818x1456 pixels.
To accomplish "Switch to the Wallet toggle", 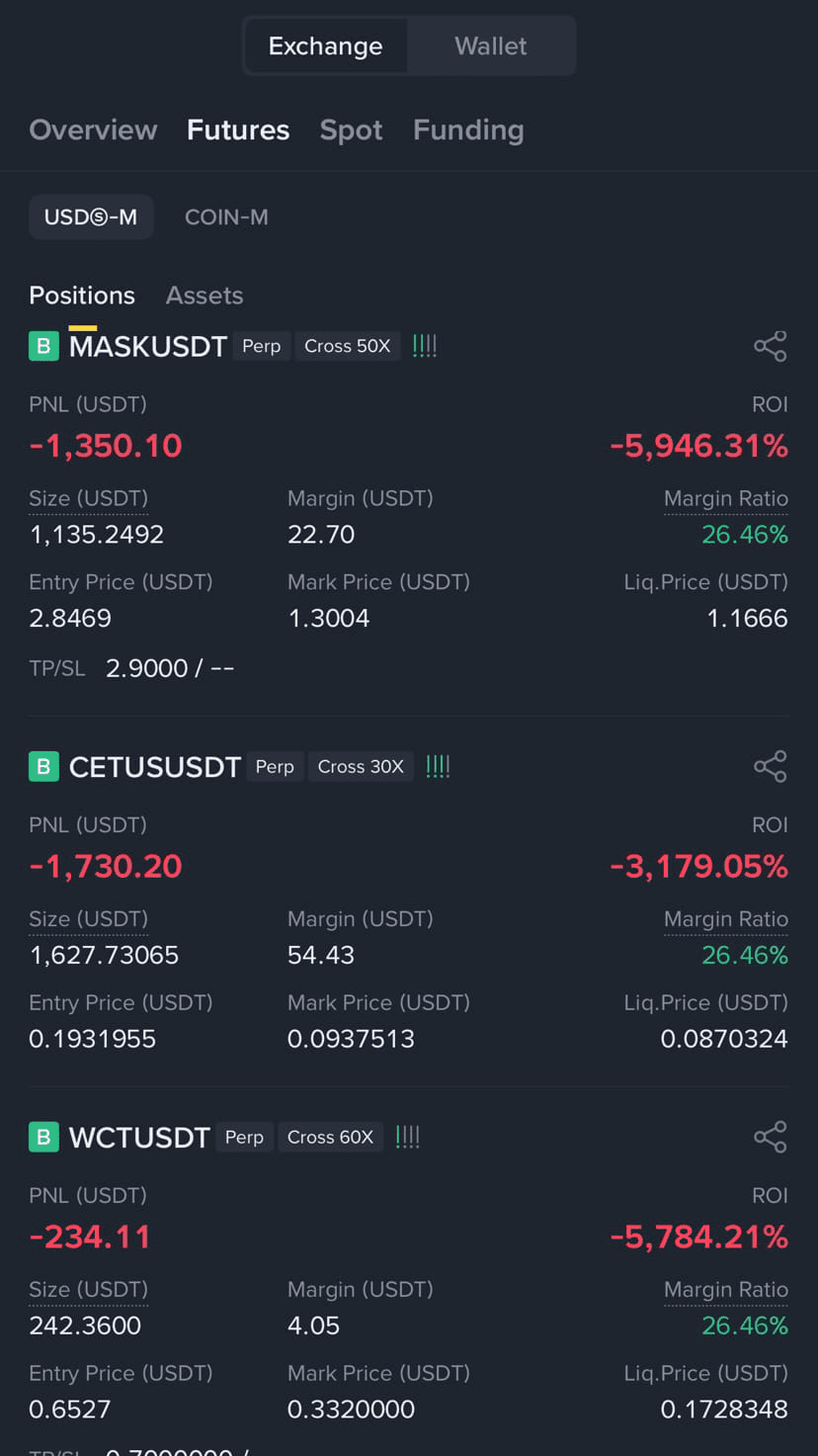I will [490, 45].
